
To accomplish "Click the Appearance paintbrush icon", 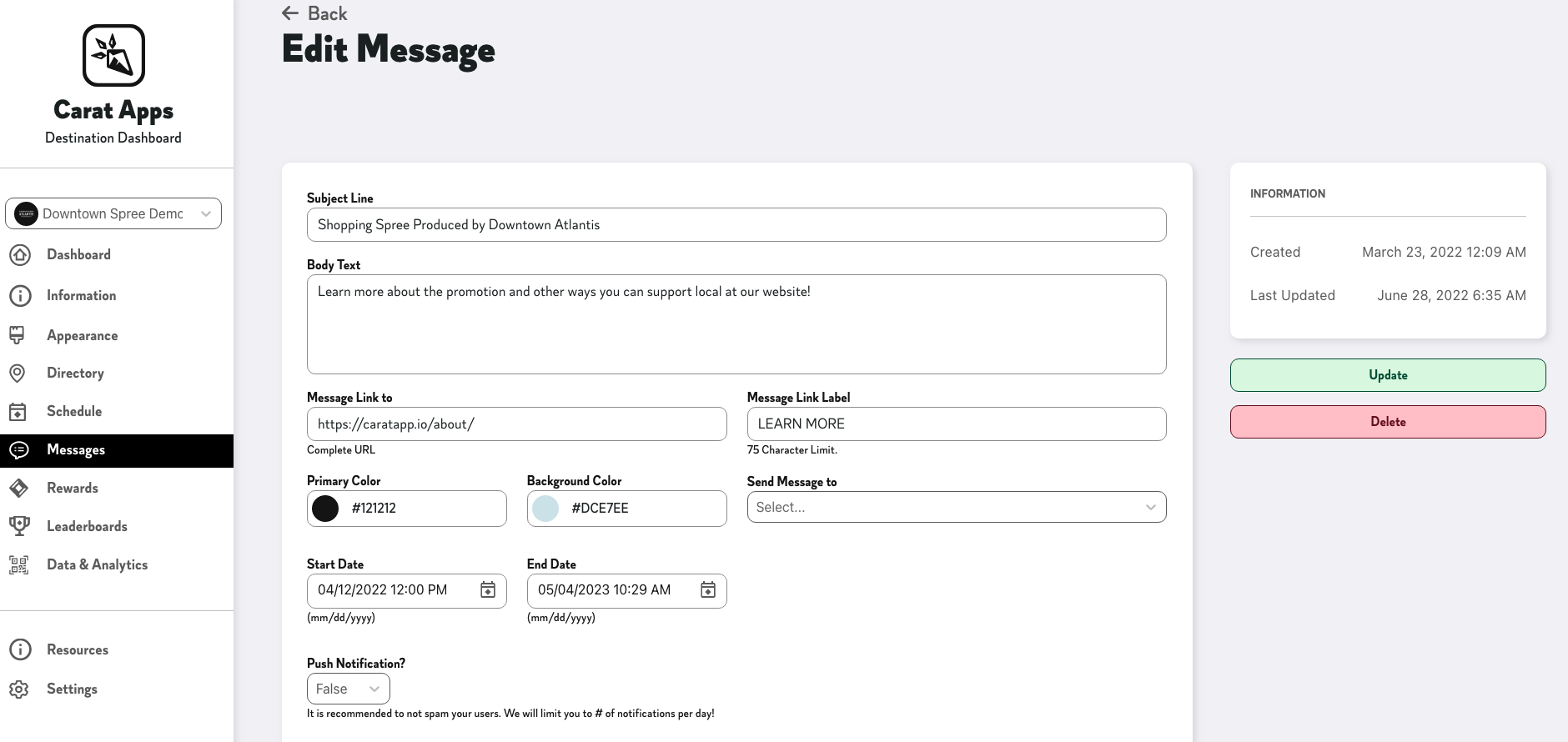I will click(18, 335).
